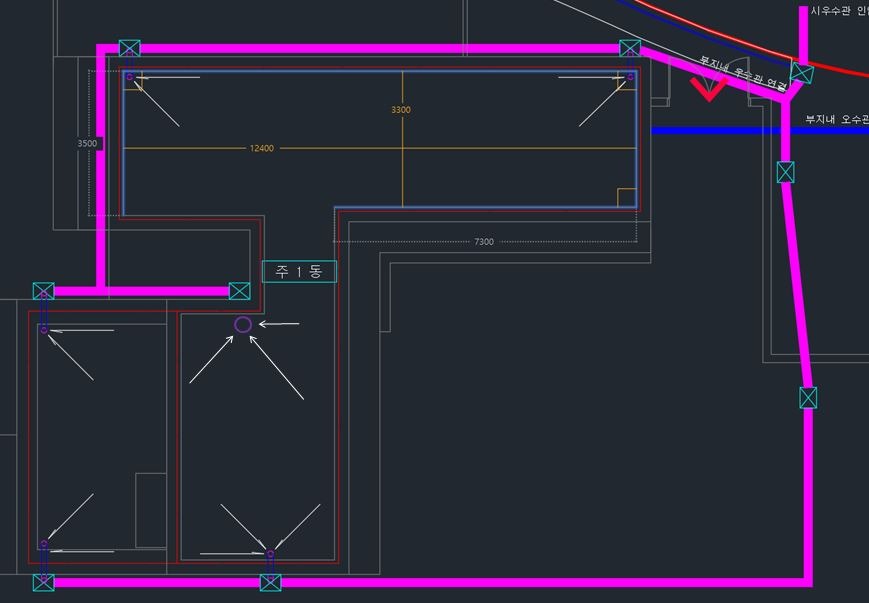Select the red checkmark symbol
Viewport: 869px width, 603px height.
[x=708, y=91]
